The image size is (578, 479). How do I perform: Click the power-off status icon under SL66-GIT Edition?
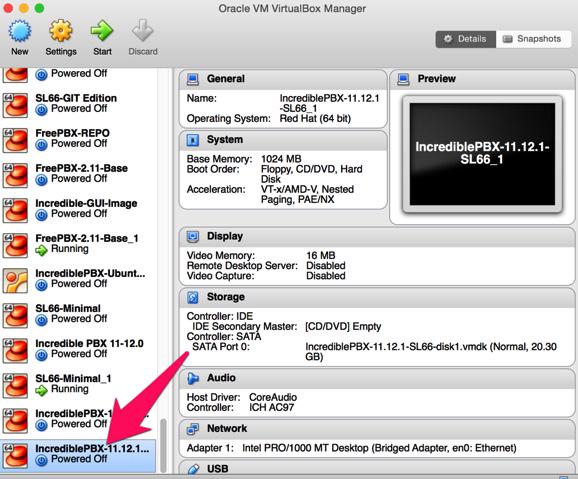(x=41, y=110)
